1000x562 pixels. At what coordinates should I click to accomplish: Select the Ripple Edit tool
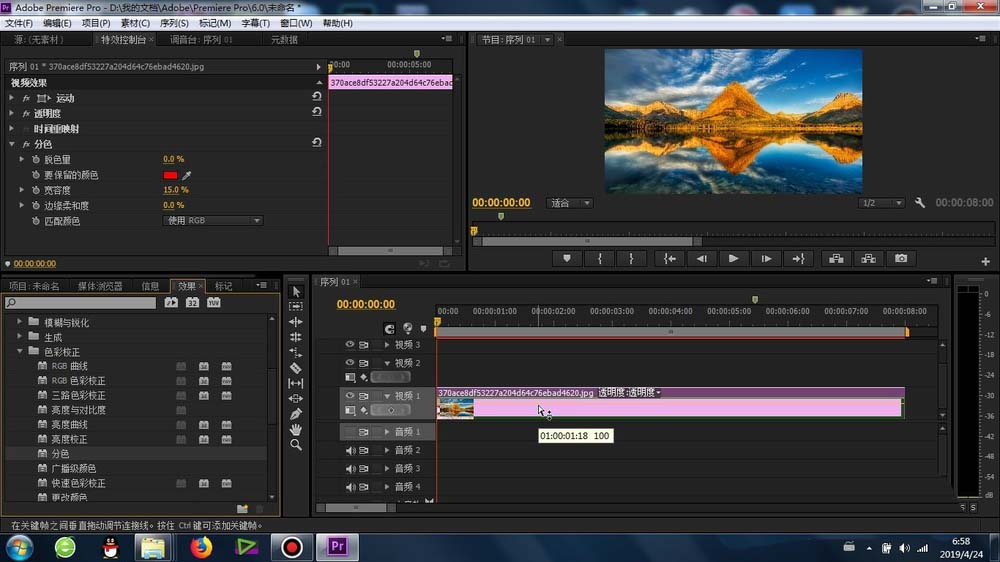coord(296,322)
